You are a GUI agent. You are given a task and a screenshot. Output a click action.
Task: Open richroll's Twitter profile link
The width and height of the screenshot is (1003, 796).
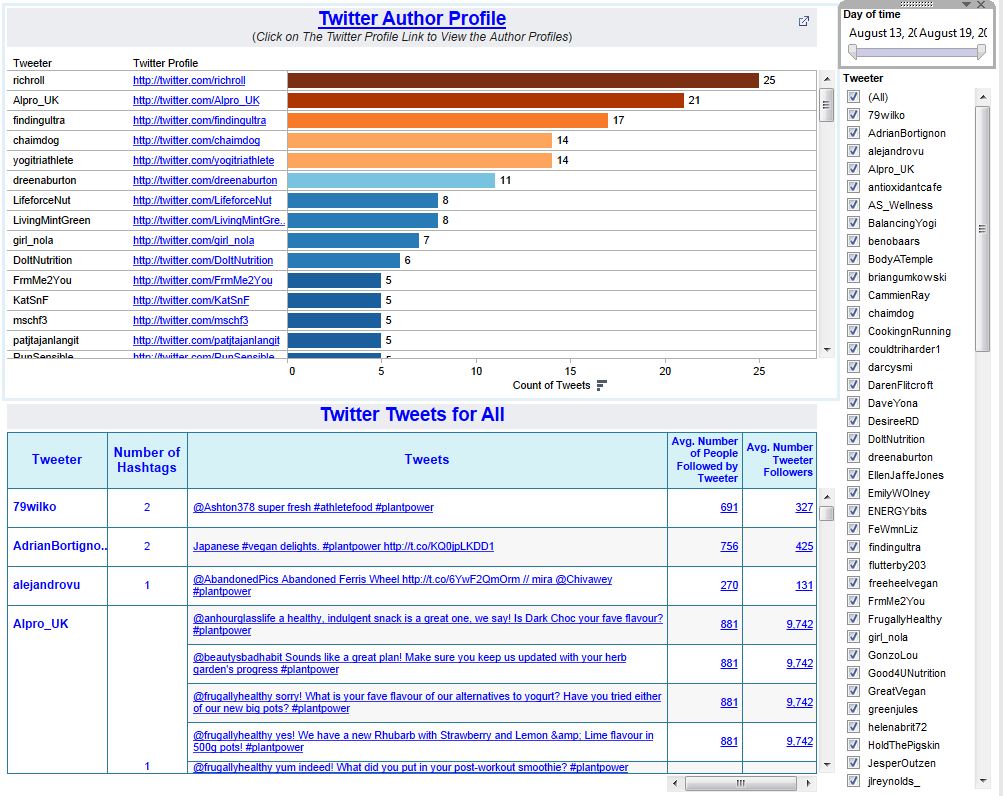pos(189,81)
